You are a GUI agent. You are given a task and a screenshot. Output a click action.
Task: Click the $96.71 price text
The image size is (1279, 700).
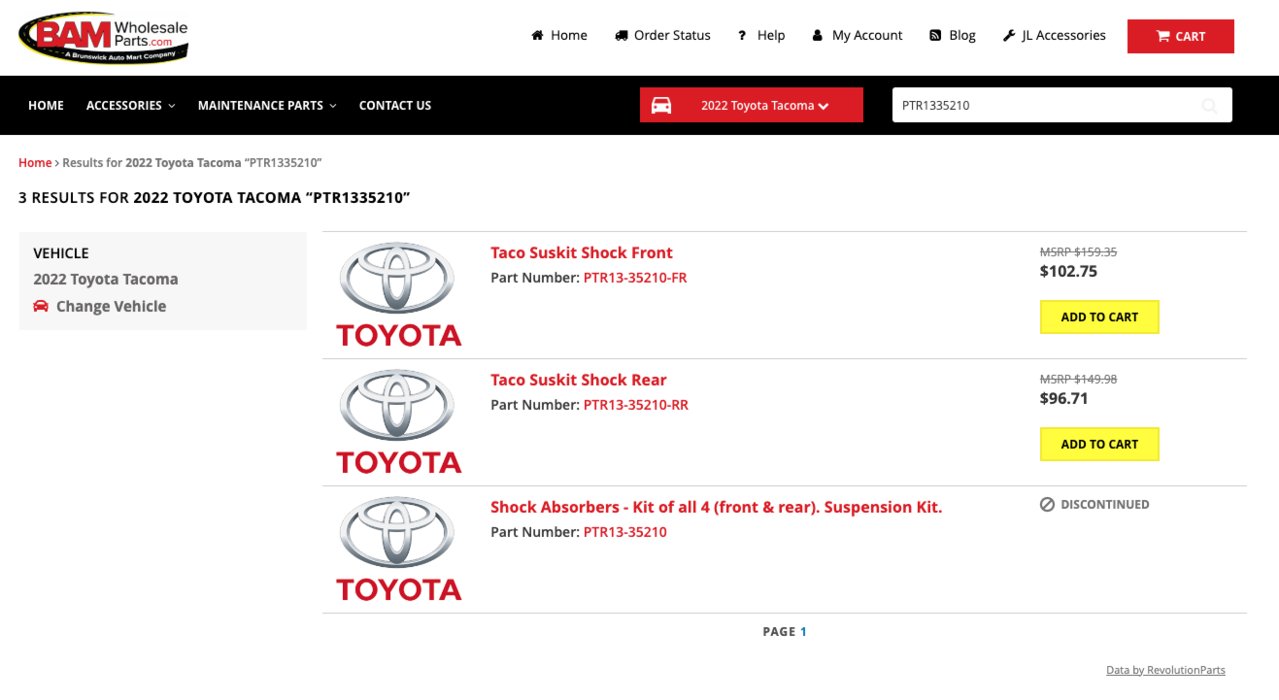pos(1064,398)
